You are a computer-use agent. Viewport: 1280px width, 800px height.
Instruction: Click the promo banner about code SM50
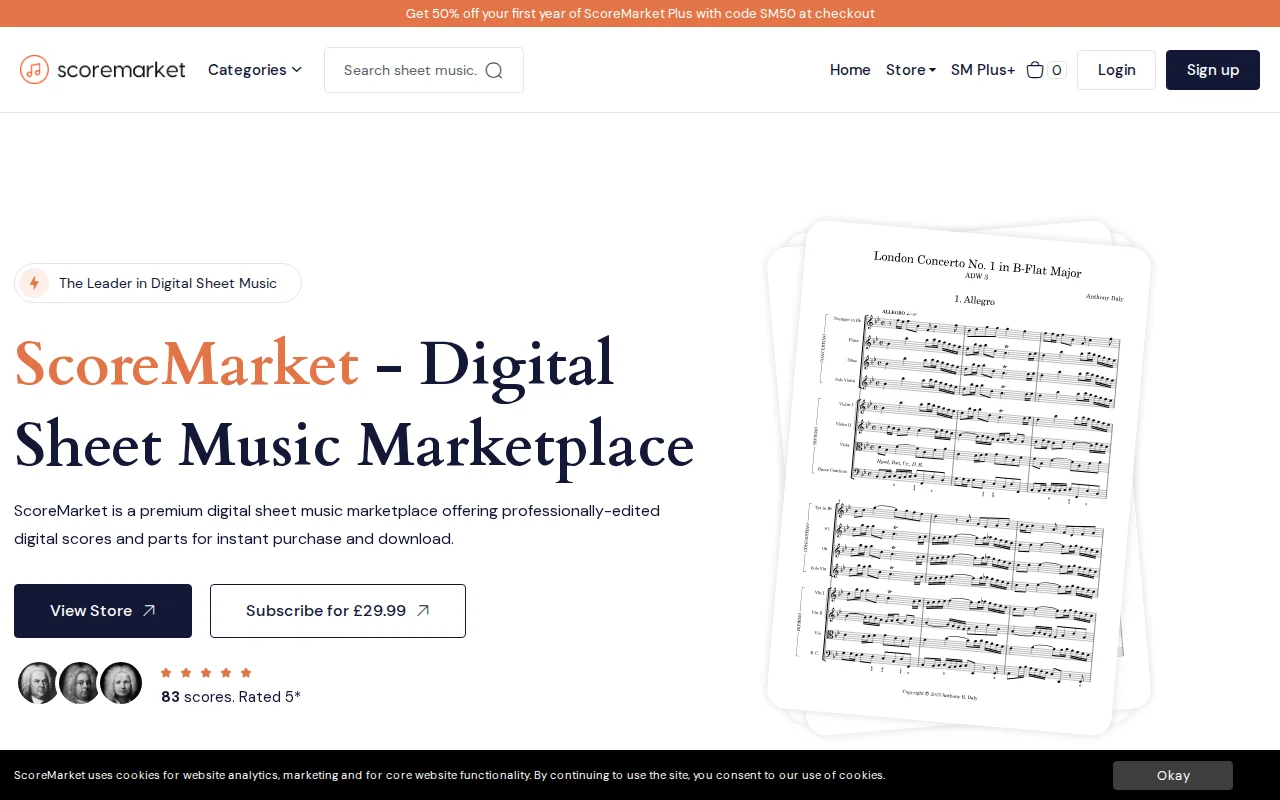click(640, 13)
